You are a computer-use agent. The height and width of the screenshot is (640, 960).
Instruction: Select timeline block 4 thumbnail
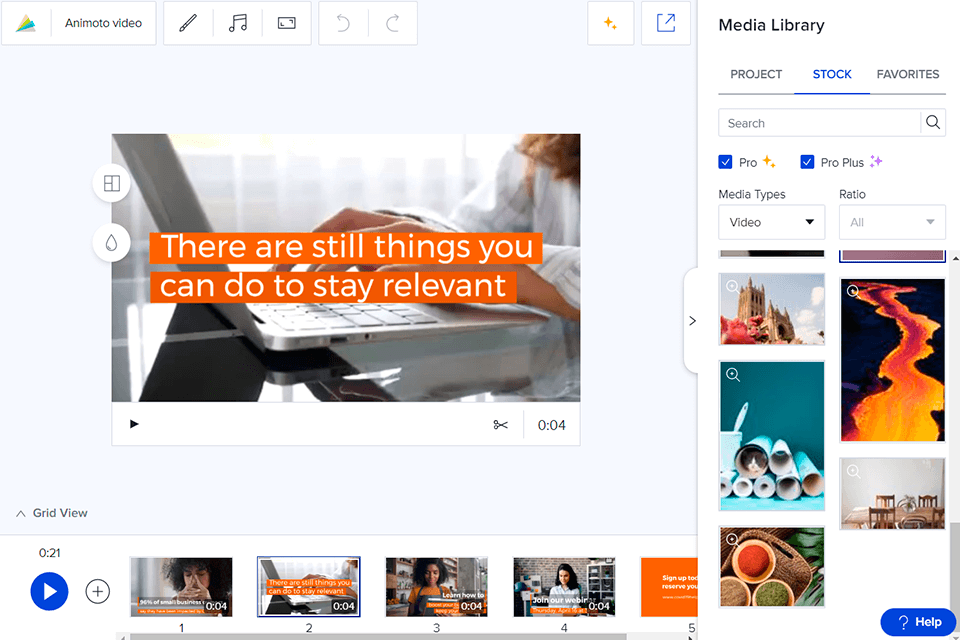pos(564,587)
